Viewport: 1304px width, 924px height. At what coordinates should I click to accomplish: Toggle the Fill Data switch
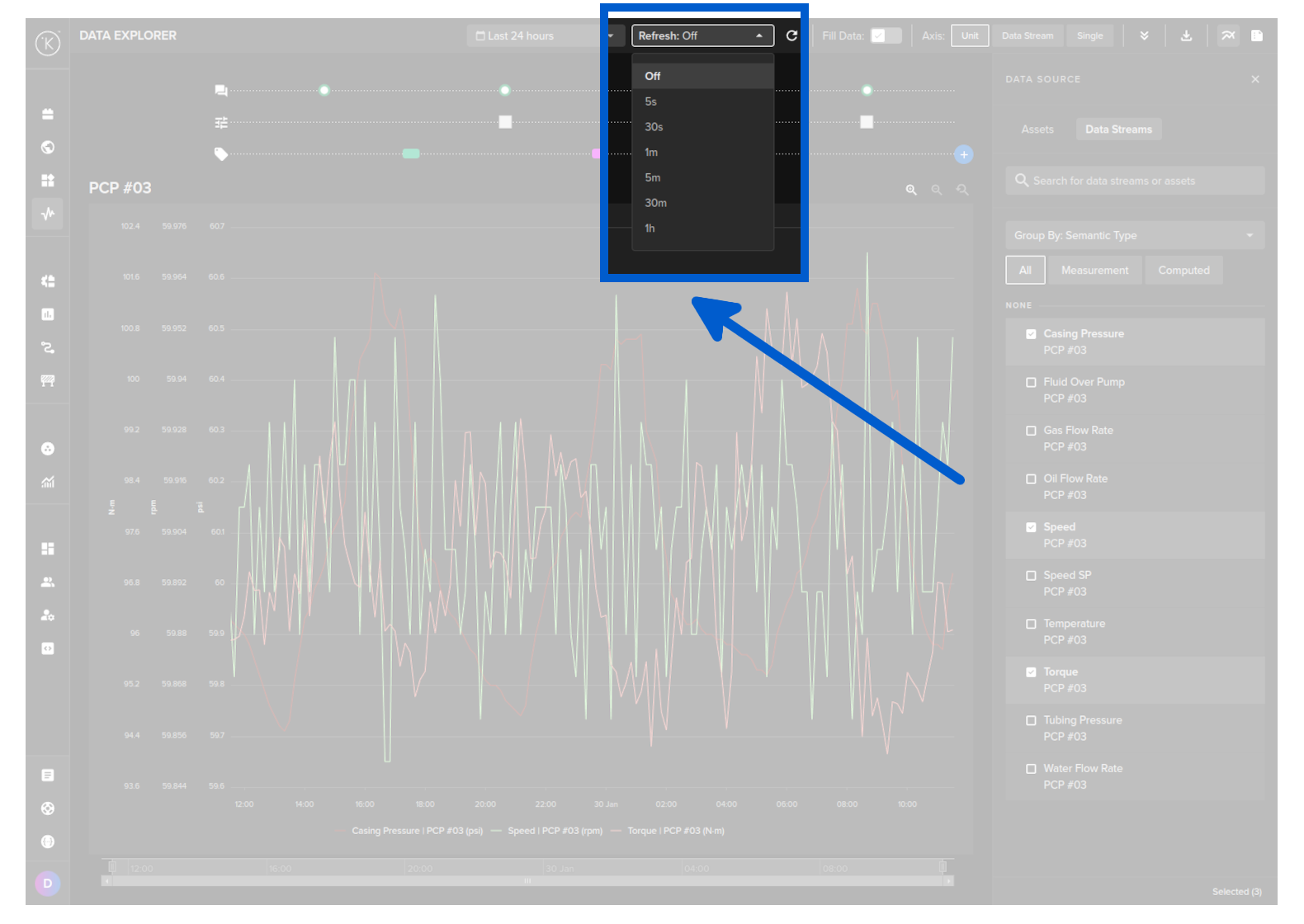[x=886, y=35]
